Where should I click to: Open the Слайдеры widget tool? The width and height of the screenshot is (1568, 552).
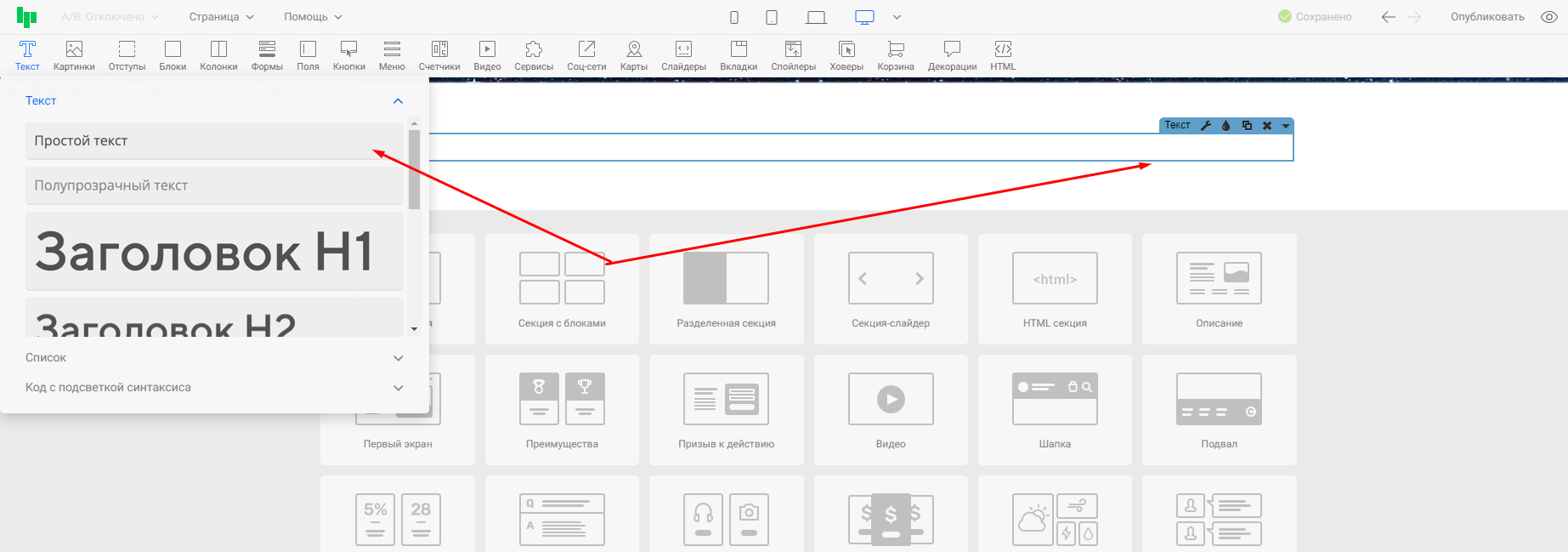coord(683,55)
